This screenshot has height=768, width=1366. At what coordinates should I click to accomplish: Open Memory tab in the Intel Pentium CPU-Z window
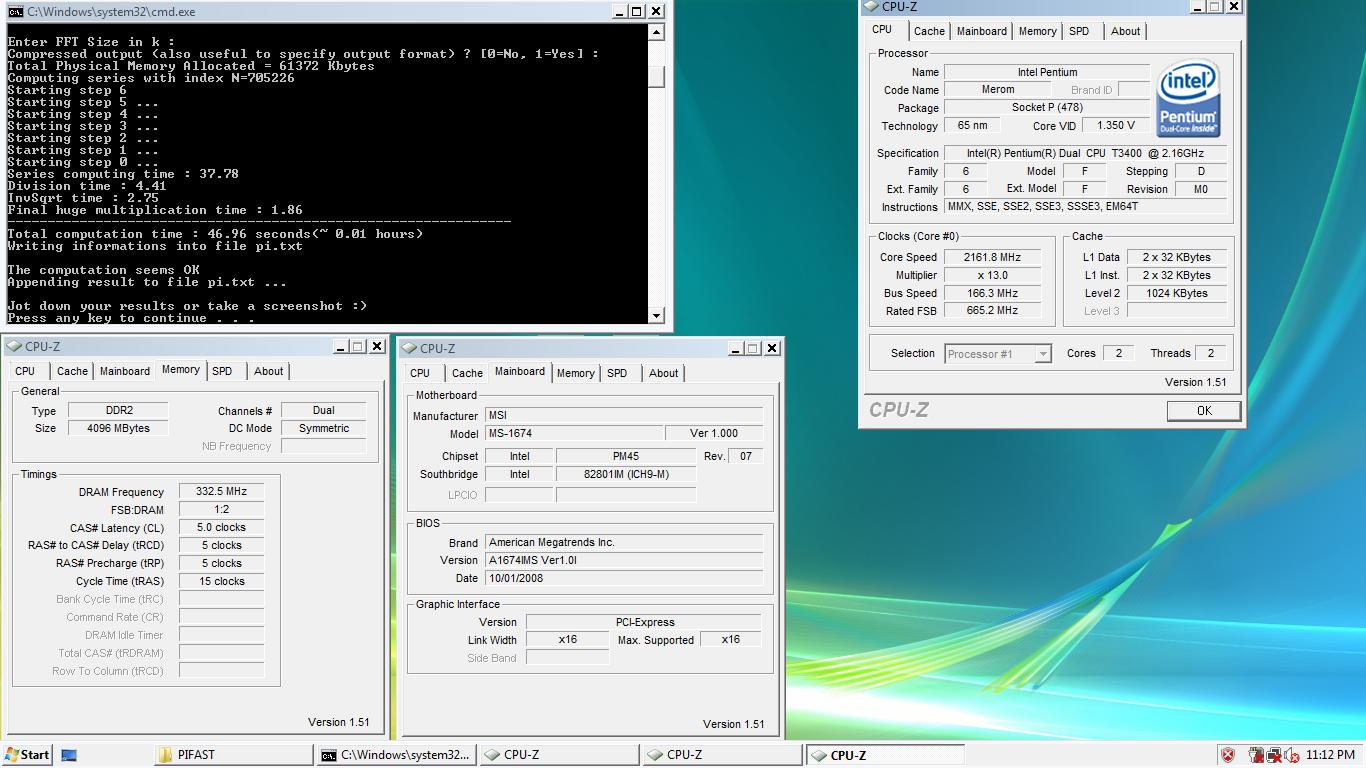(x=1037, y=31)
